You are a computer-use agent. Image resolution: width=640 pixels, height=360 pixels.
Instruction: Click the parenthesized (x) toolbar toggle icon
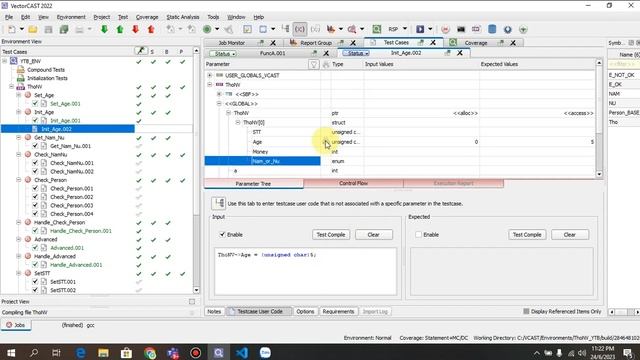[300, 29]
